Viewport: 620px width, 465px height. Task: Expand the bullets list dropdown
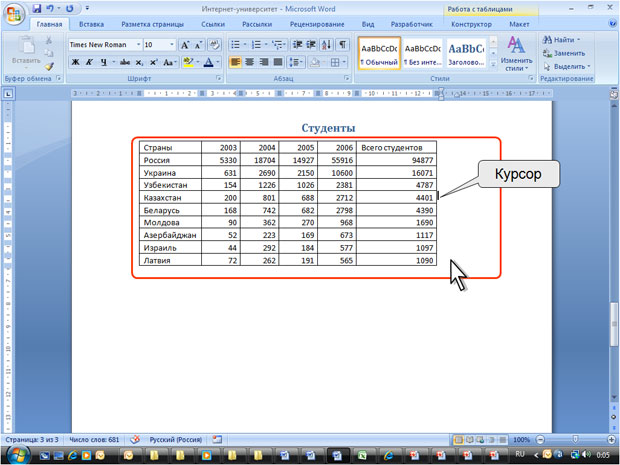tap(245, 45)
